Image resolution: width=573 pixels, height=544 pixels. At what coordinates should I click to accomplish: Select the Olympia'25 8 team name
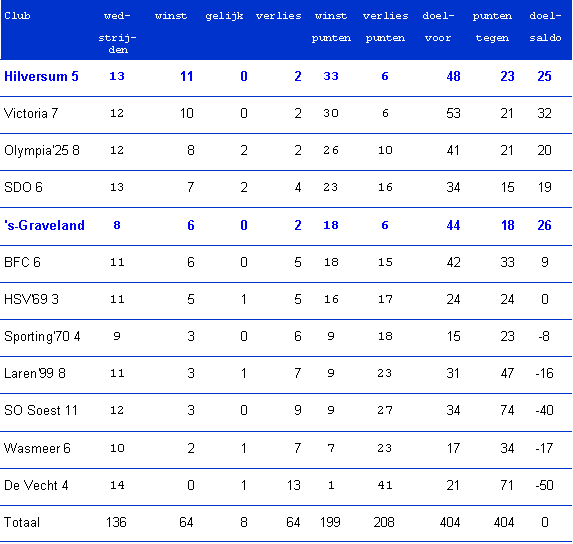[42, 151]
